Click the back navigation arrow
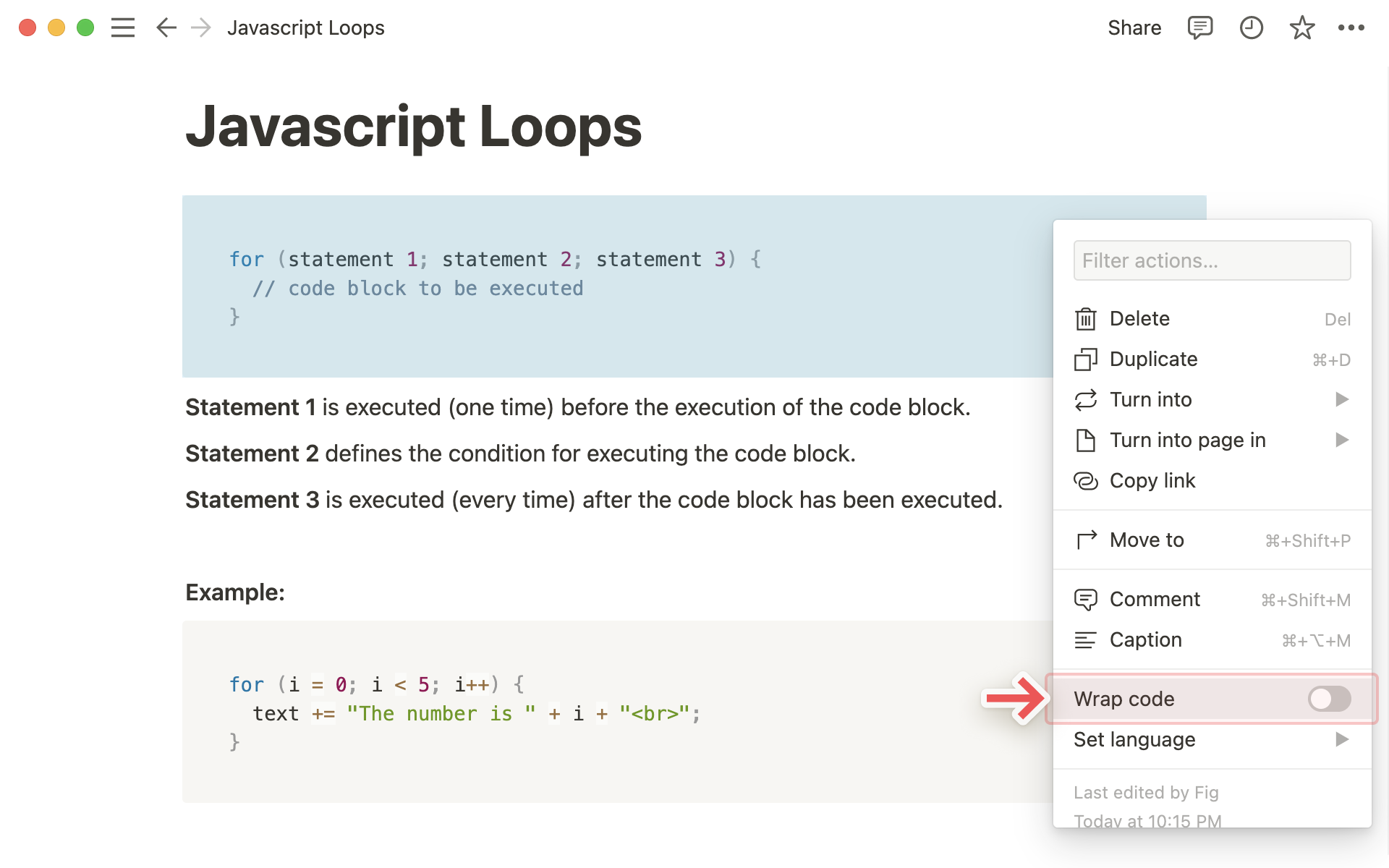This screenshot has width=1389, height=868. pos(164,27)
